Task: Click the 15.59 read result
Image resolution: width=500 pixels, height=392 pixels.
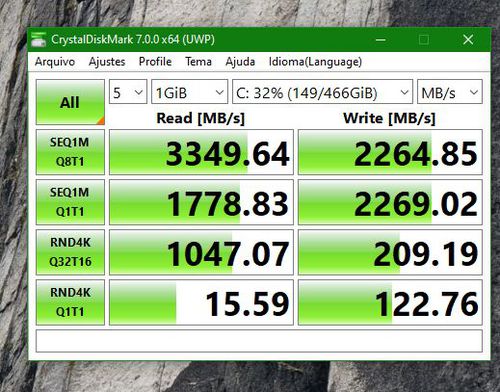Action: pyautogui.click(x=201, y=302)
